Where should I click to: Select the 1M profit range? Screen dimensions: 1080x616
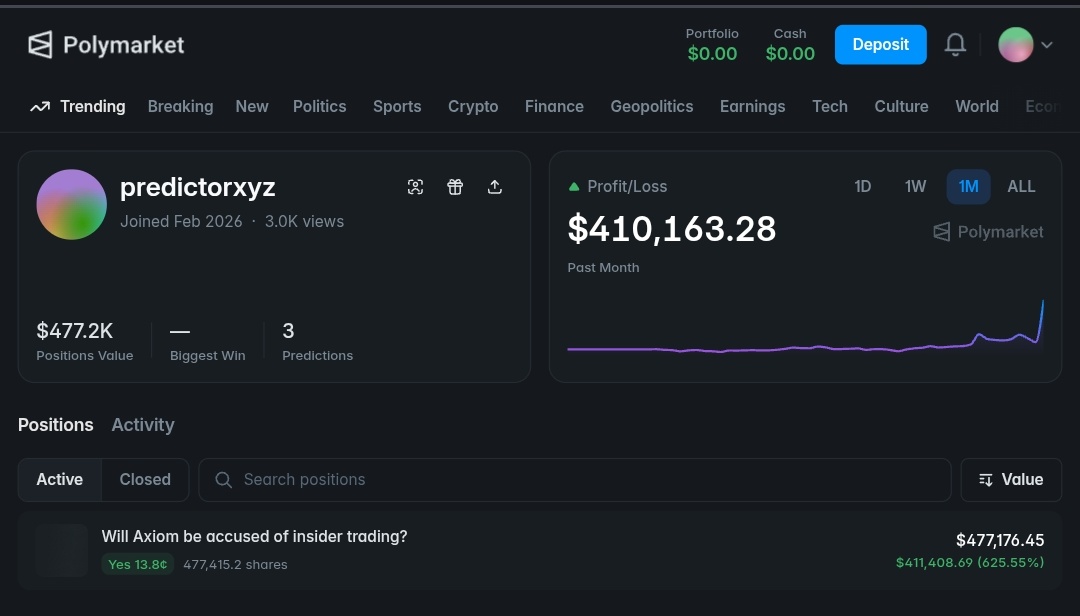[x=968, y=187]
